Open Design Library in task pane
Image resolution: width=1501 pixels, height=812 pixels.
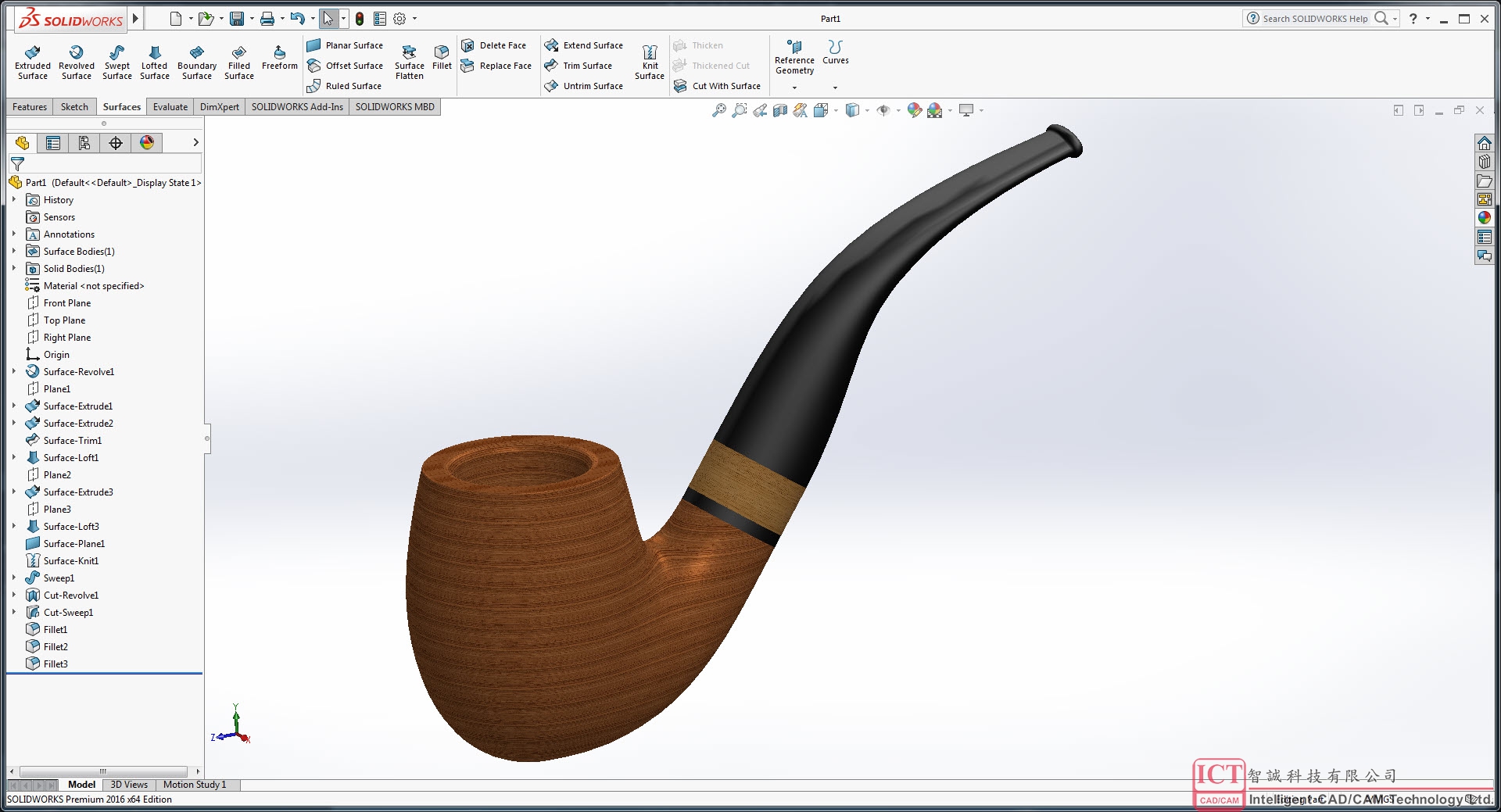point(1485,162)
